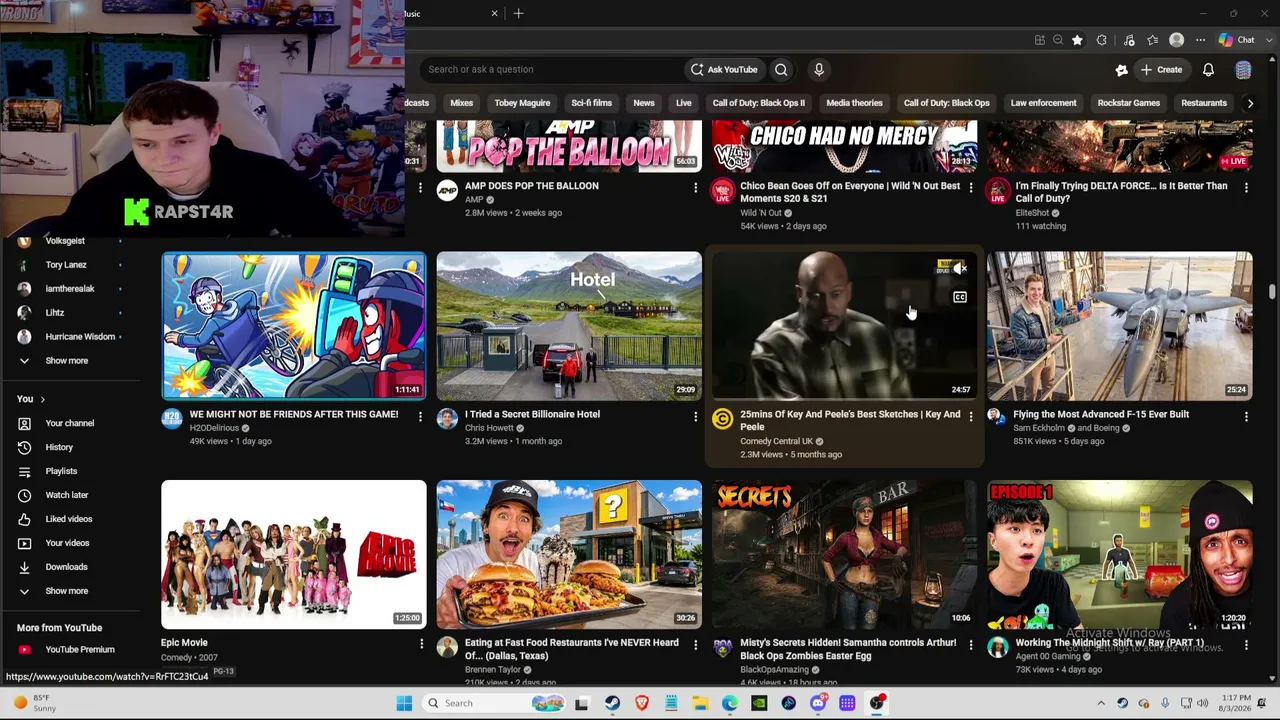Image resolution: width=1280 pixels, height=720 pixels.
Task: Open Chris Howett channel avatar
Action: (x=447, y=419)
